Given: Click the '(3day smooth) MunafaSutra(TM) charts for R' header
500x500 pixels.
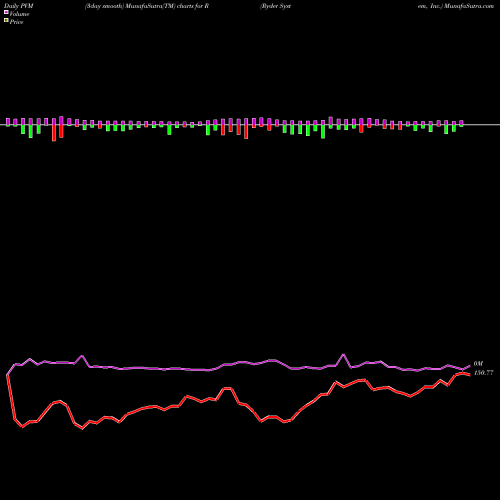Looking at the screenshot, I should click(147, 6).
